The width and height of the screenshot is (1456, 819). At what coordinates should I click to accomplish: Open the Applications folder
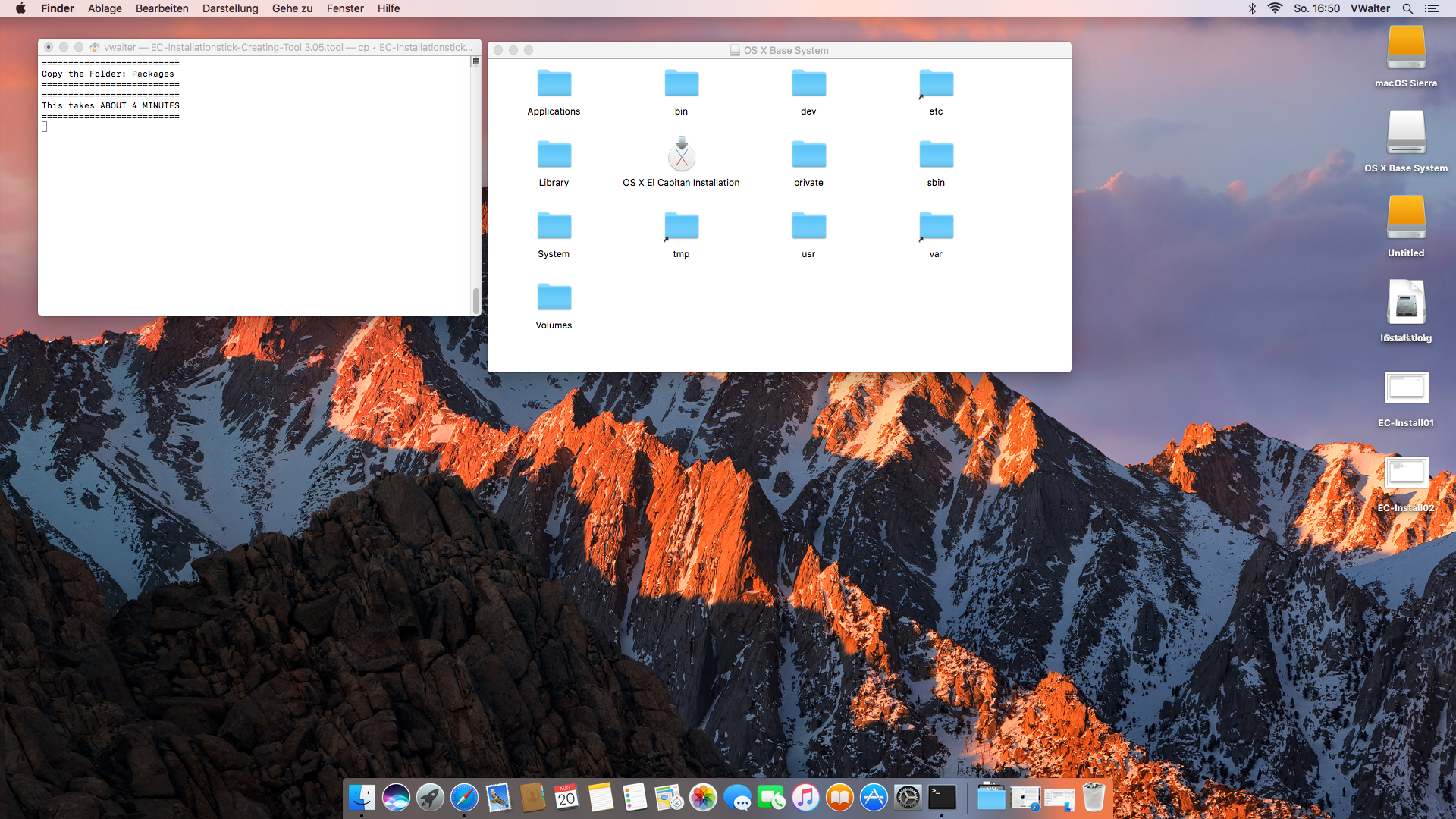[x=554, y=83]
